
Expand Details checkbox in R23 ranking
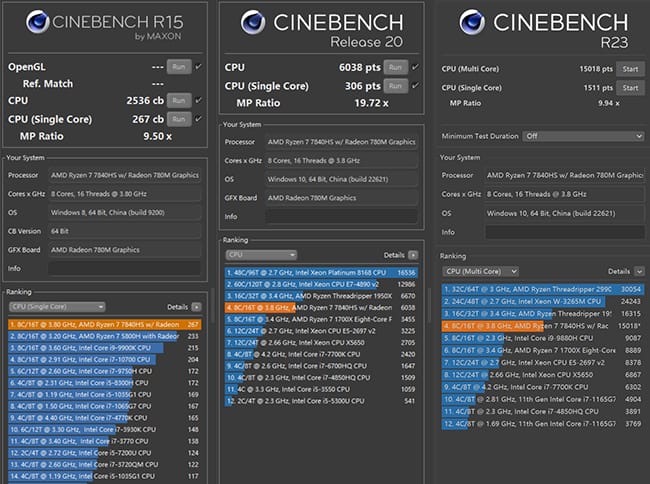point(639,271)
